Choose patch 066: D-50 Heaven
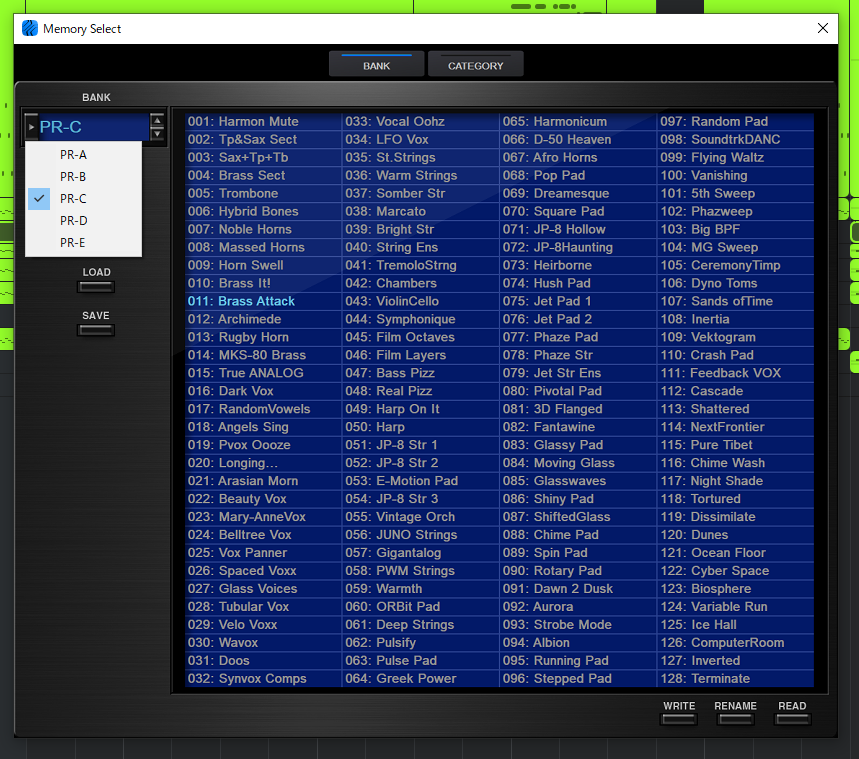Screen dimensions: 859x759 (x=578, y=140)
